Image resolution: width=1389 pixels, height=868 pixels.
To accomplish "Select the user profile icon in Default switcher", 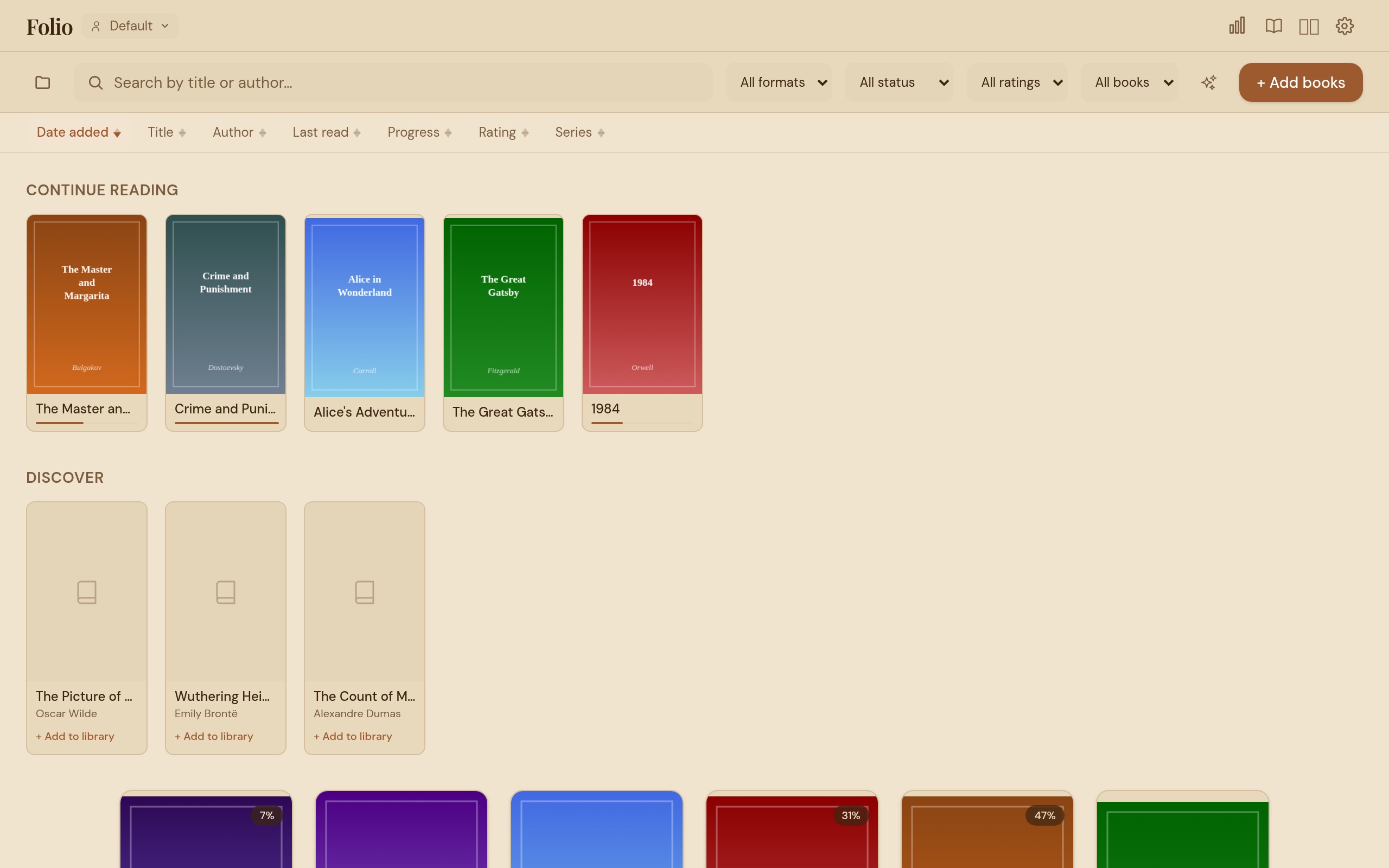I will (96, 25).
